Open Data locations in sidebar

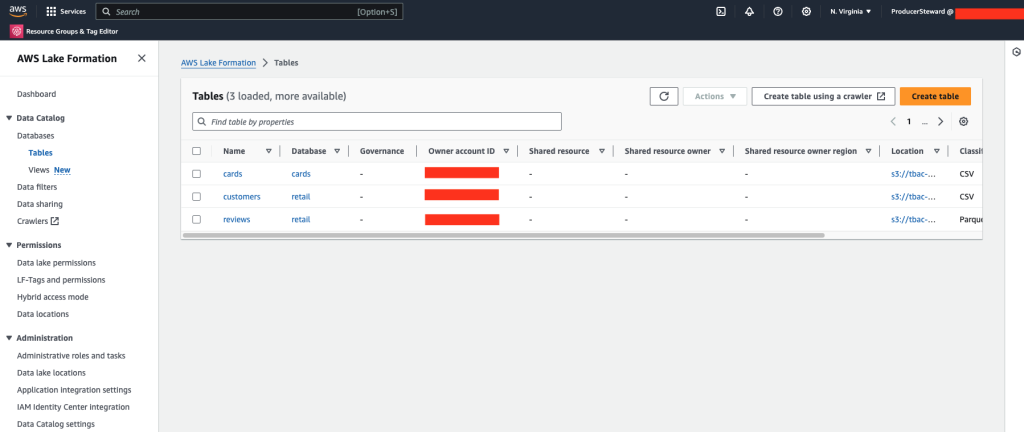tap(43, 314)
